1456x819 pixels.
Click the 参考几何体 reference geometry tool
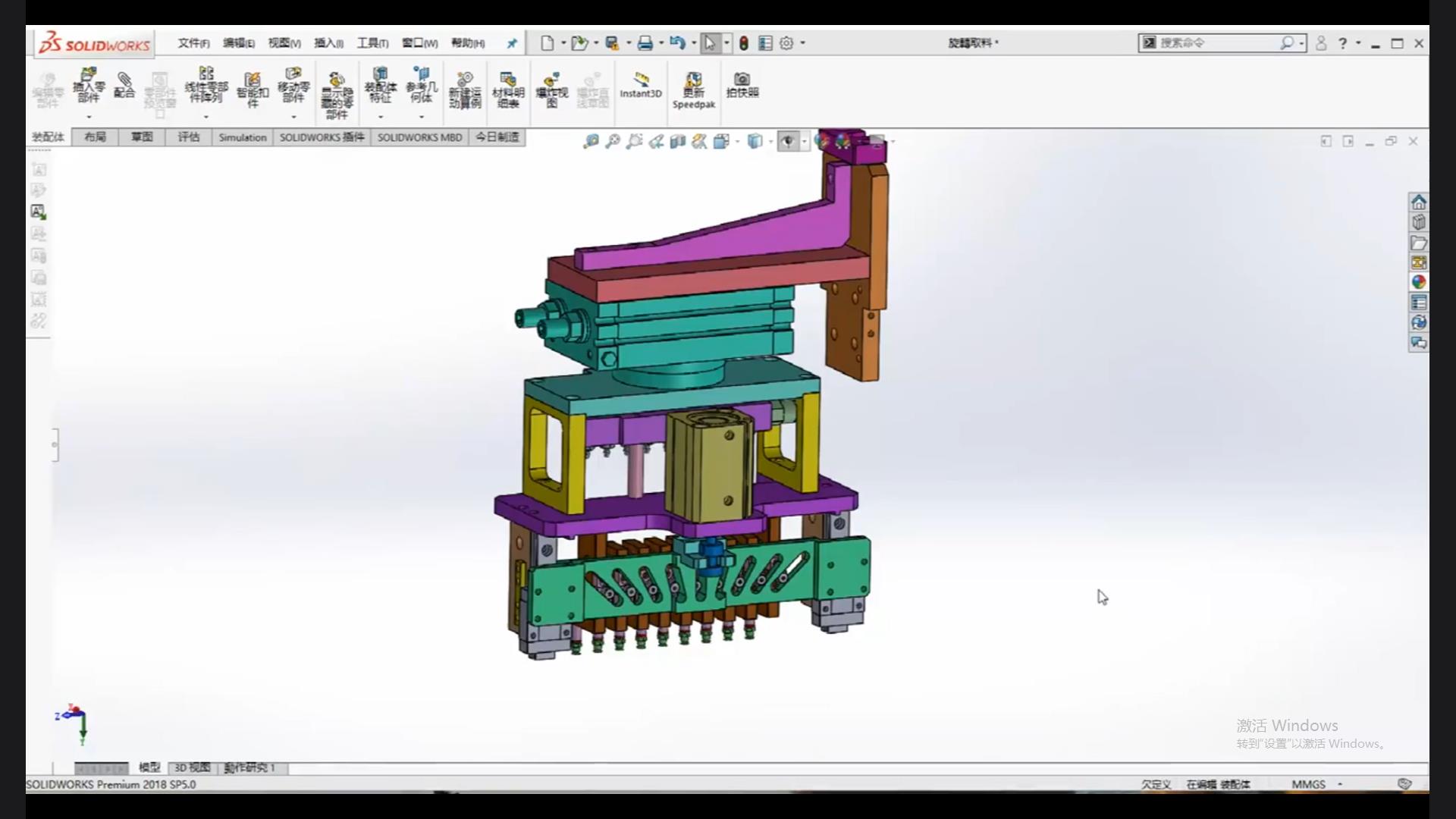pyautogui.click(x=422, y=85)
